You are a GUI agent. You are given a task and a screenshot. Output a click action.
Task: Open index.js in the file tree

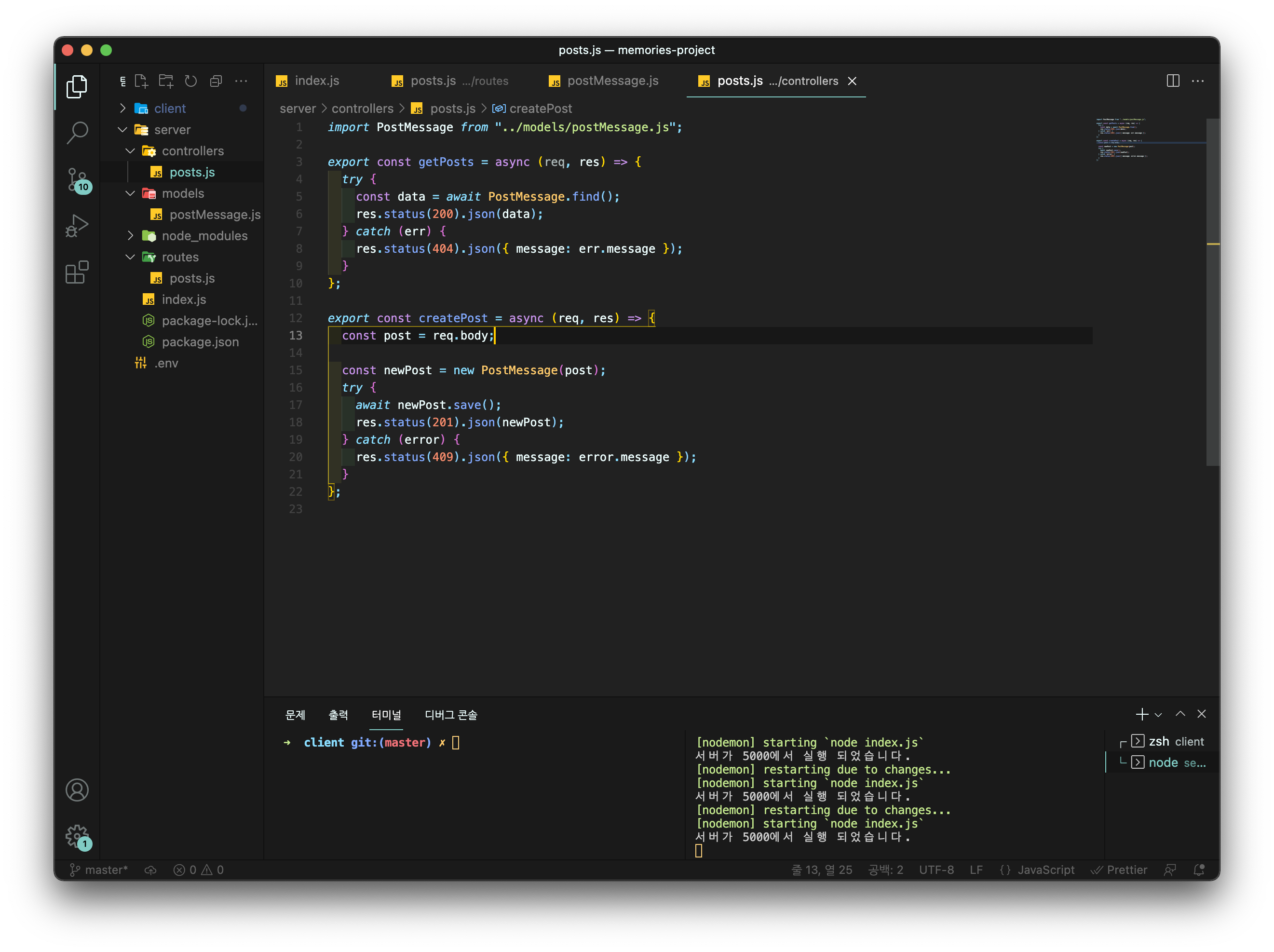pyautogui.click(x=182, y=299)
